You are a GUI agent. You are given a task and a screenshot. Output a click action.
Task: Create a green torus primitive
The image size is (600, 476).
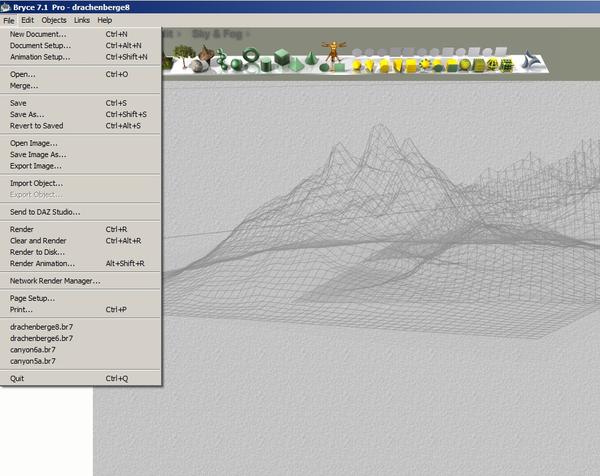[251, 55]
